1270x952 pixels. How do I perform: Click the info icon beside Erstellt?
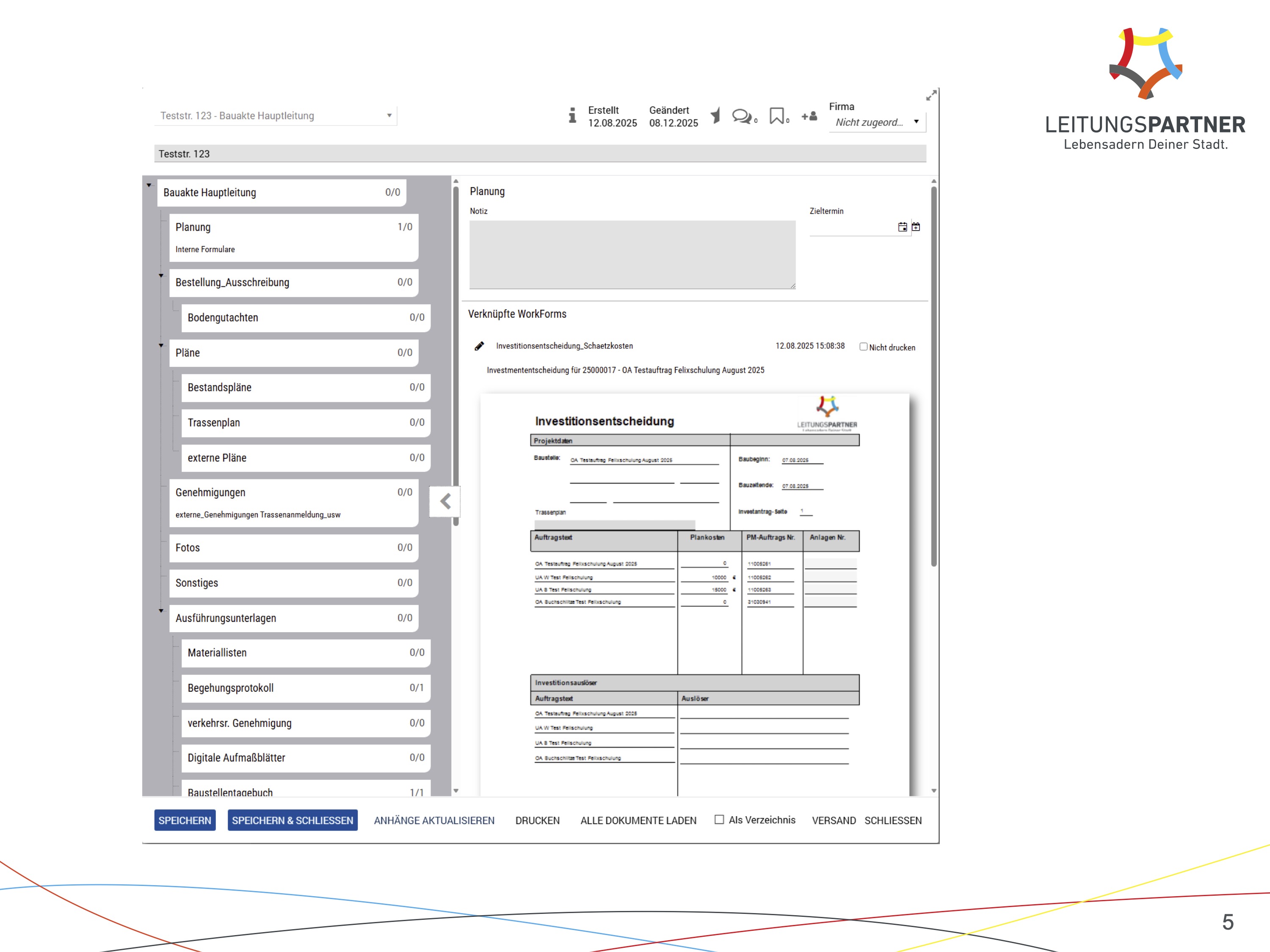point(572,116)
